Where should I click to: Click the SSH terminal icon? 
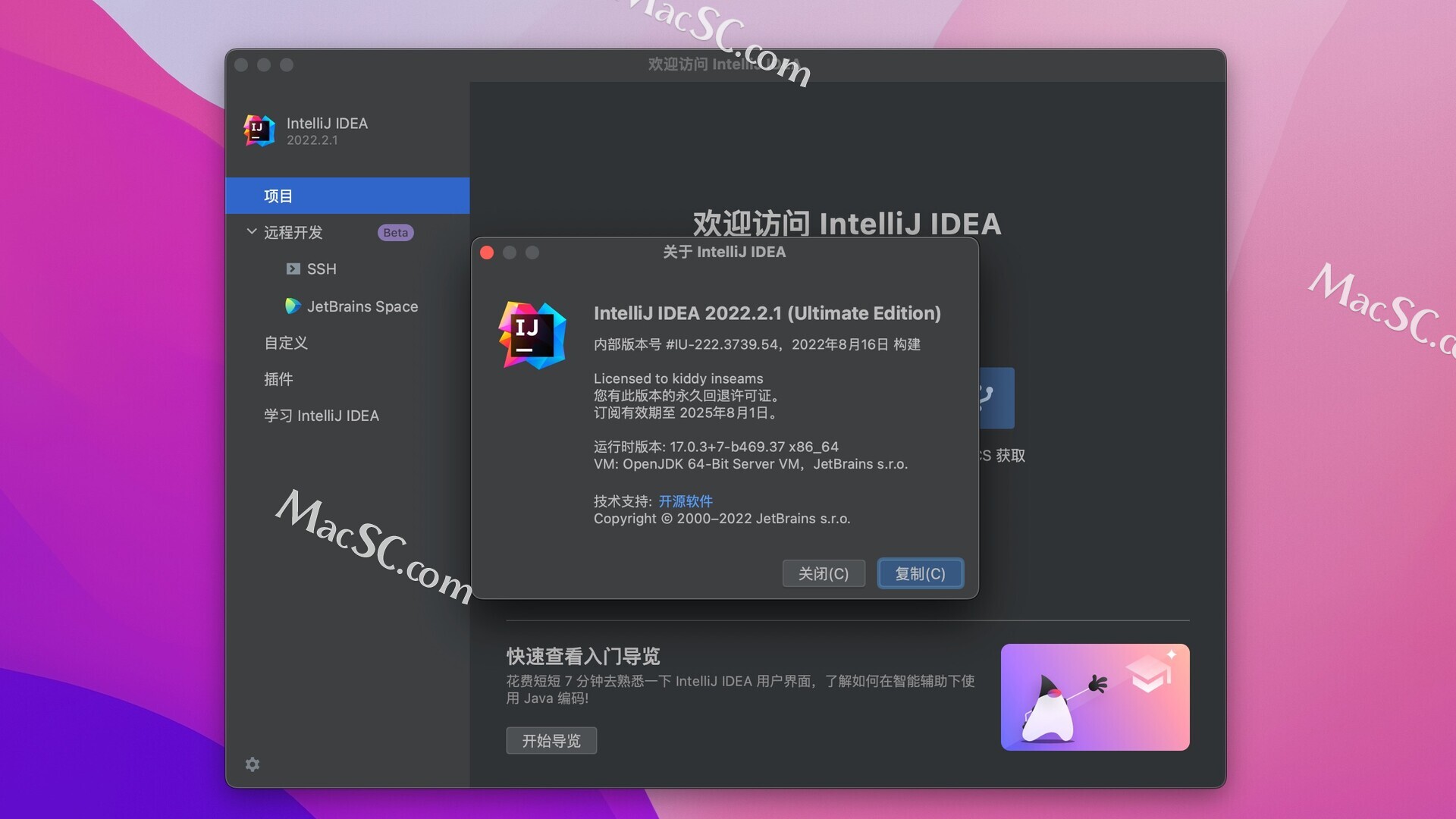293,269
